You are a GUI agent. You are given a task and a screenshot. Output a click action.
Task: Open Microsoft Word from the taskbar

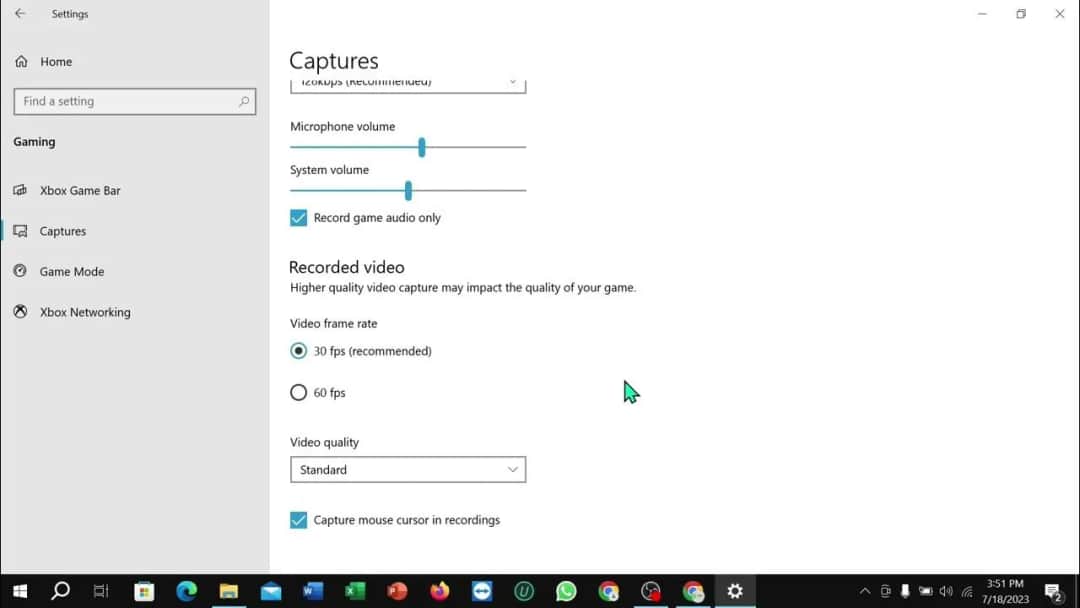312,591
